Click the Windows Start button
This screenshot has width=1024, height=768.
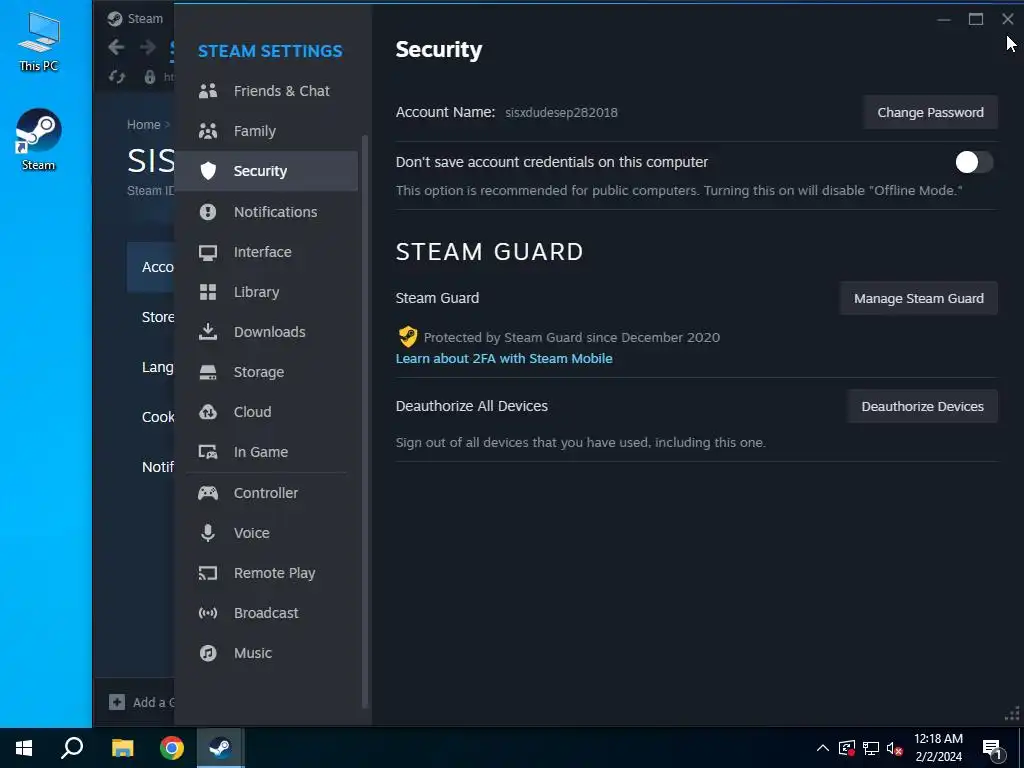pyautogui.click(x=24, y=748)
